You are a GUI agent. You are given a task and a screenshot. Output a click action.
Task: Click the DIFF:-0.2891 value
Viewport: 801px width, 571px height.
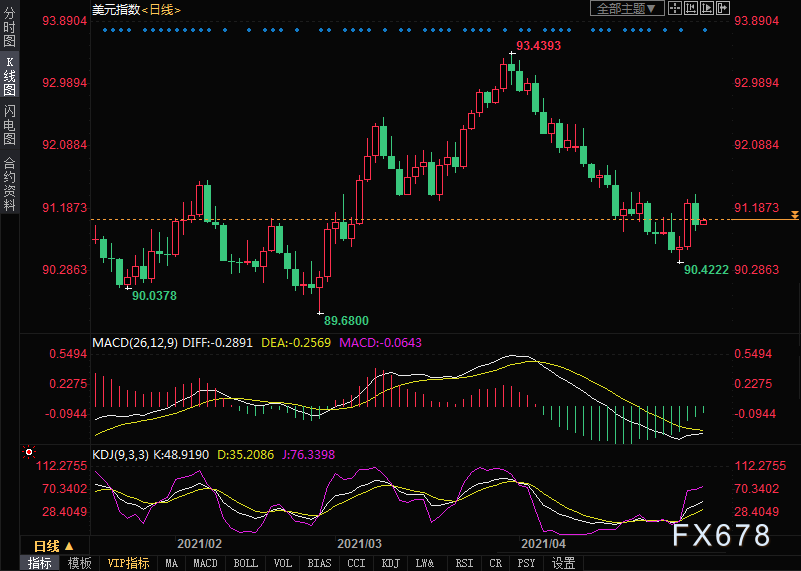tap(218, 343)
